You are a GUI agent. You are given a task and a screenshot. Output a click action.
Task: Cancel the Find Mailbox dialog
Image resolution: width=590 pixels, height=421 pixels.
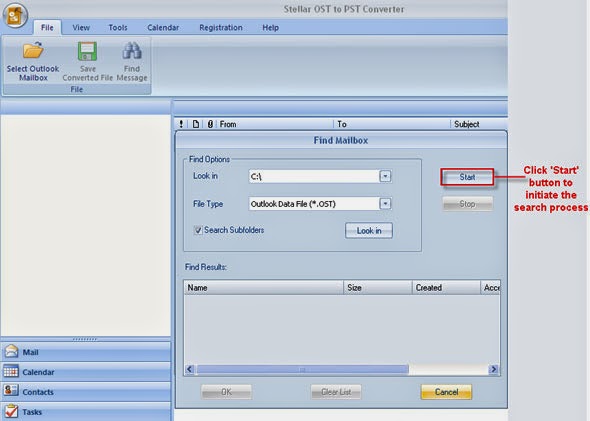(446, 392)
